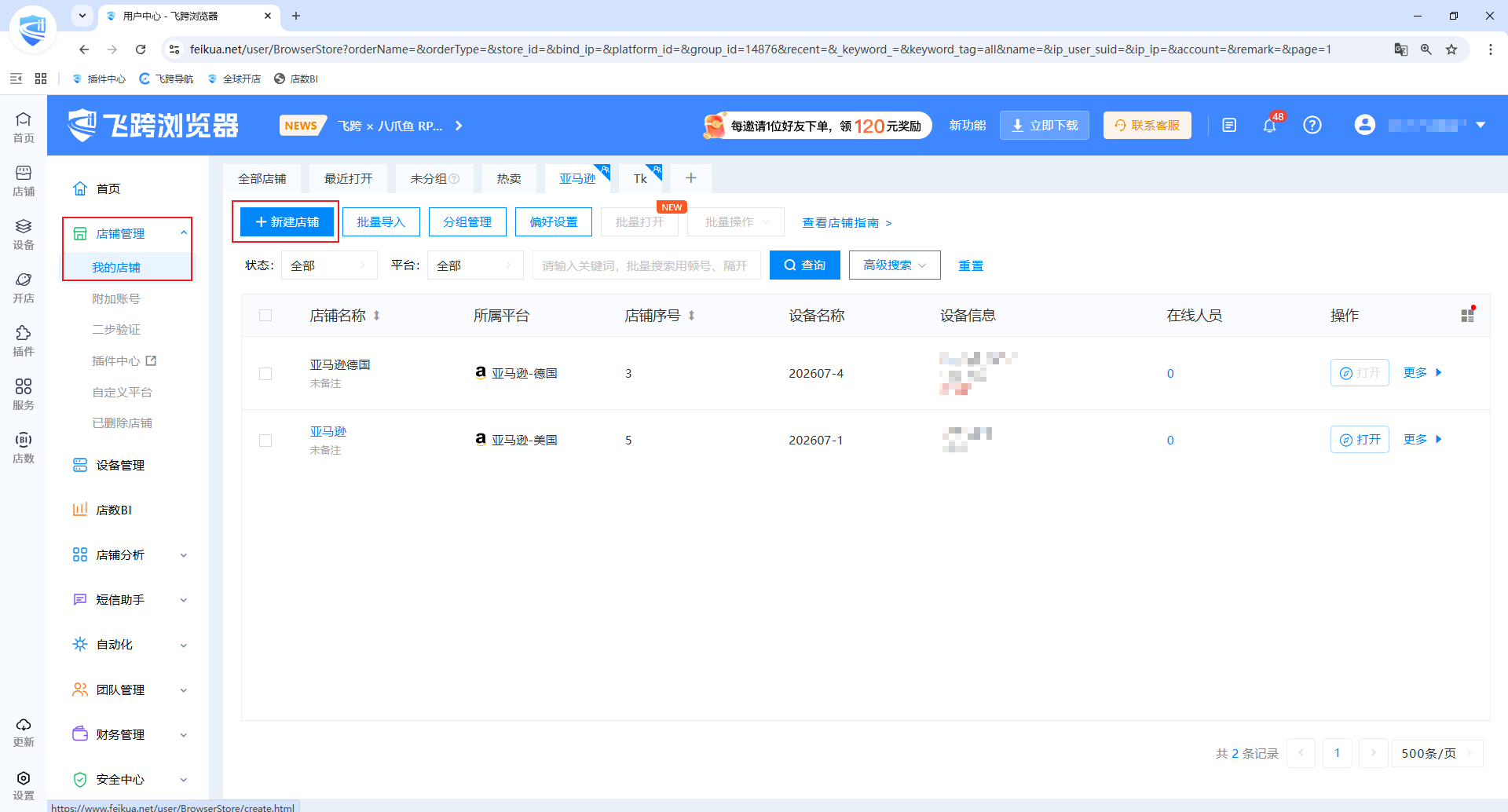1508x812 pixels.
Task: Switch to the Tk tab
Action: [640, 179]
